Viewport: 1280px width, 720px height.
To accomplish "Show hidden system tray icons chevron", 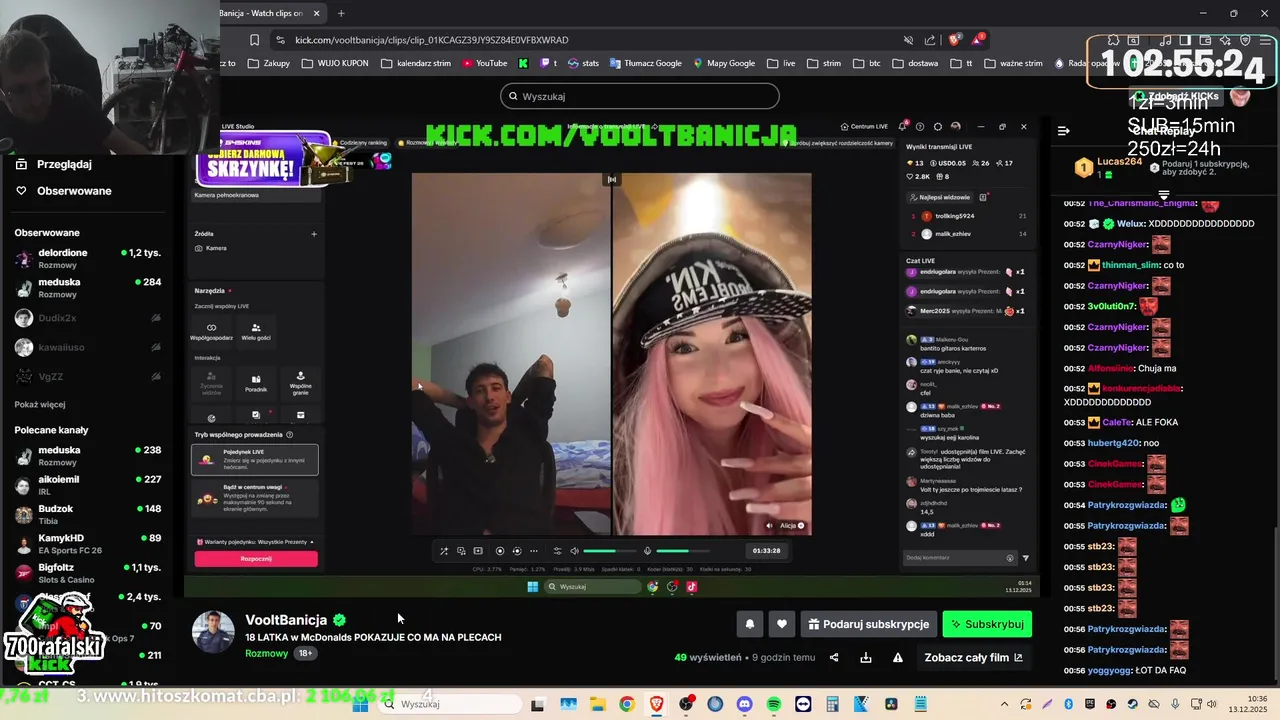I will coord(1004,704).
